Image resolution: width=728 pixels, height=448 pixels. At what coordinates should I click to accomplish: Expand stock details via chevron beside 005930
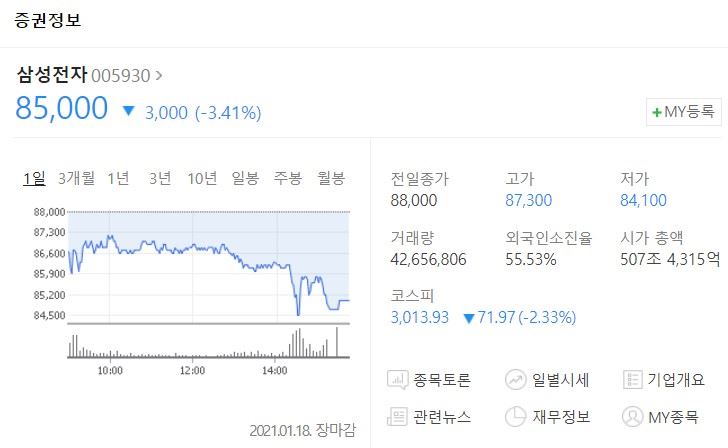click(159, 75)
